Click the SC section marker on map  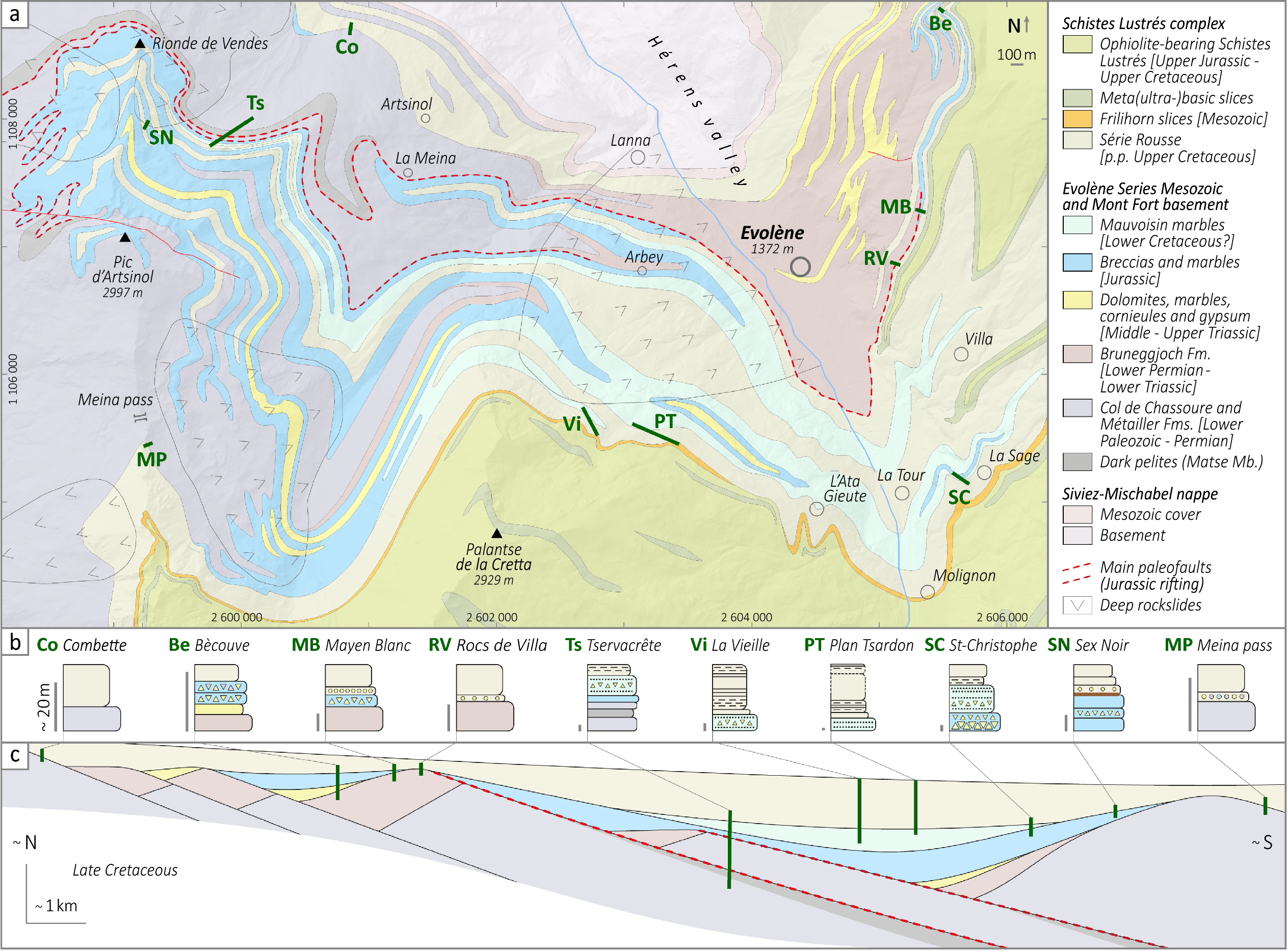(960, 478)
